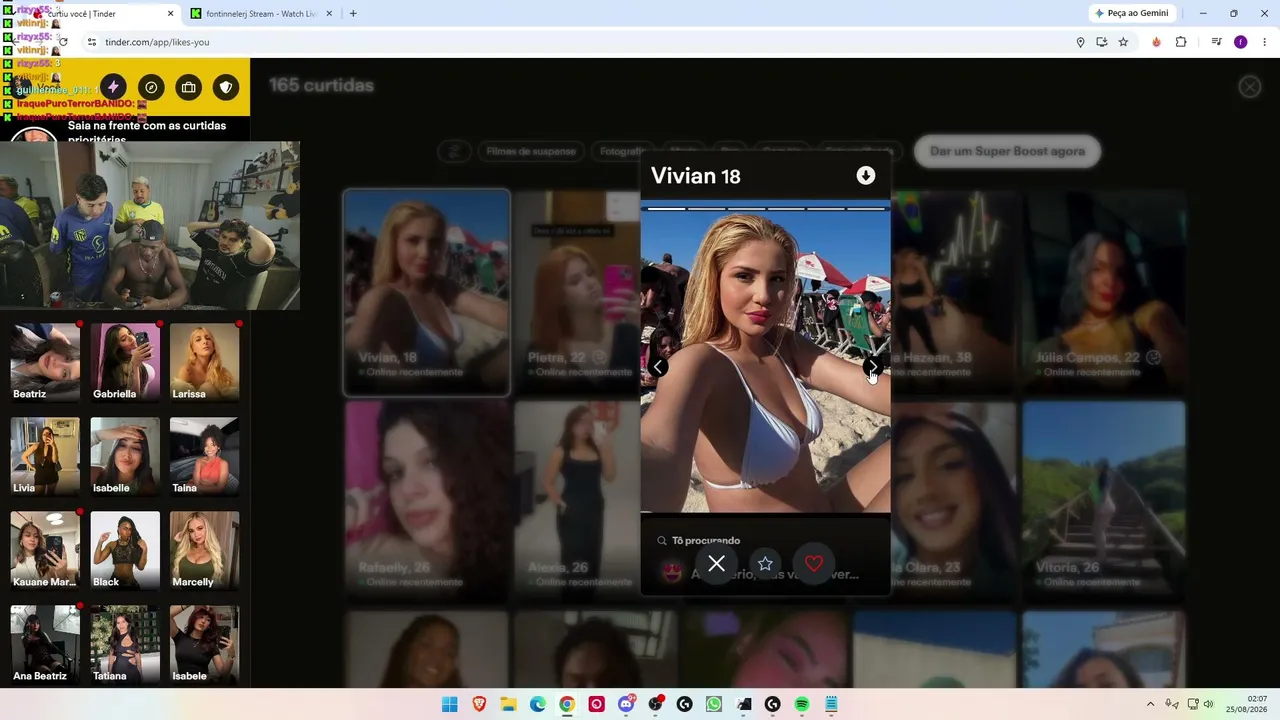
Task: Open the Tinder boost lightning icon
Action: [x=113, y=87]
